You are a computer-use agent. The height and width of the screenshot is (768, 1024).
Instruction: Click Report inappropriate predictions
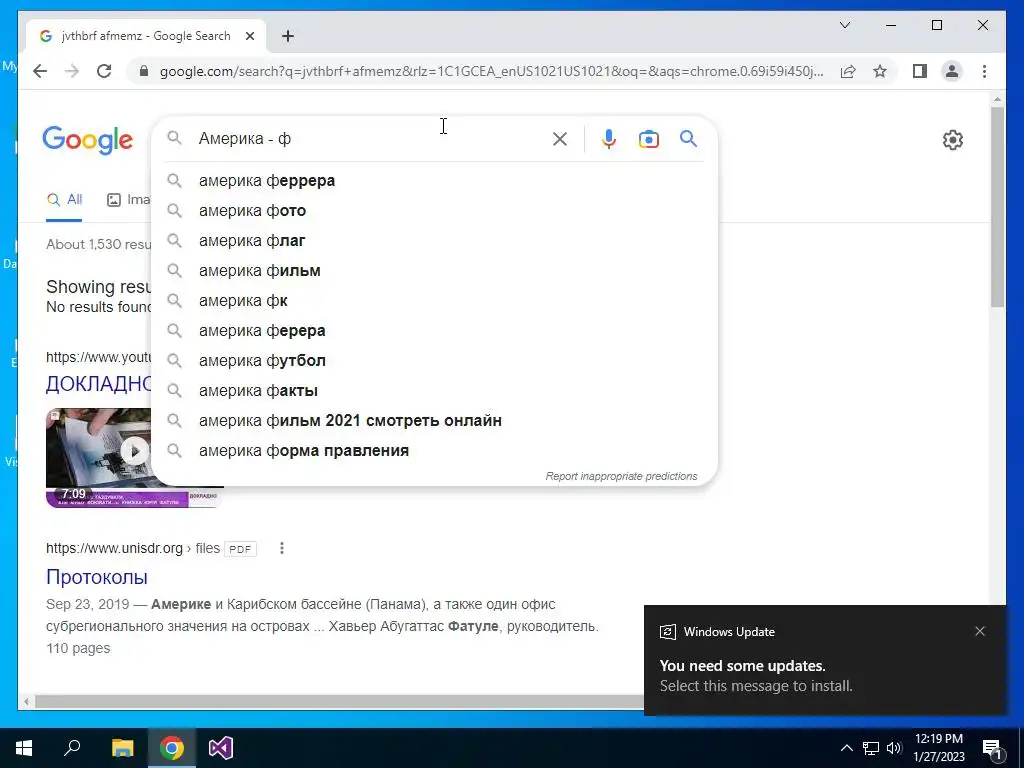pos(621,476)
